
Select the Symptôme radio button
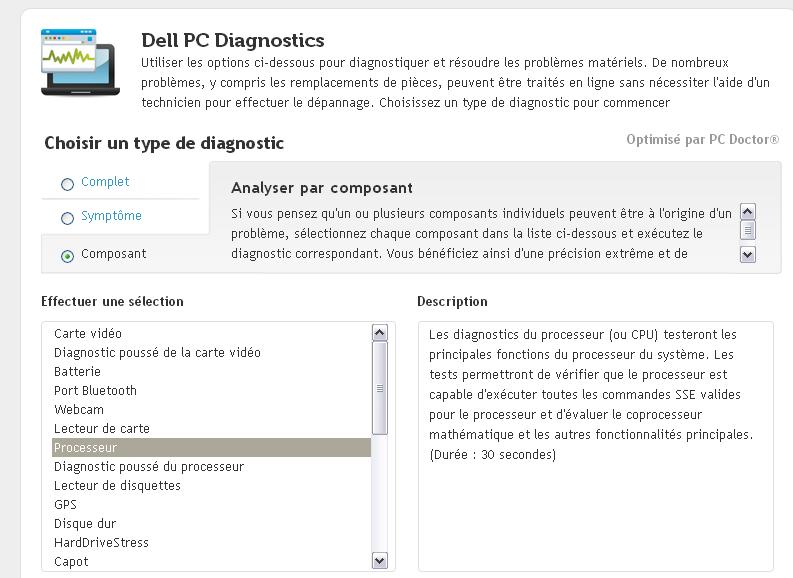click(67, 218)
